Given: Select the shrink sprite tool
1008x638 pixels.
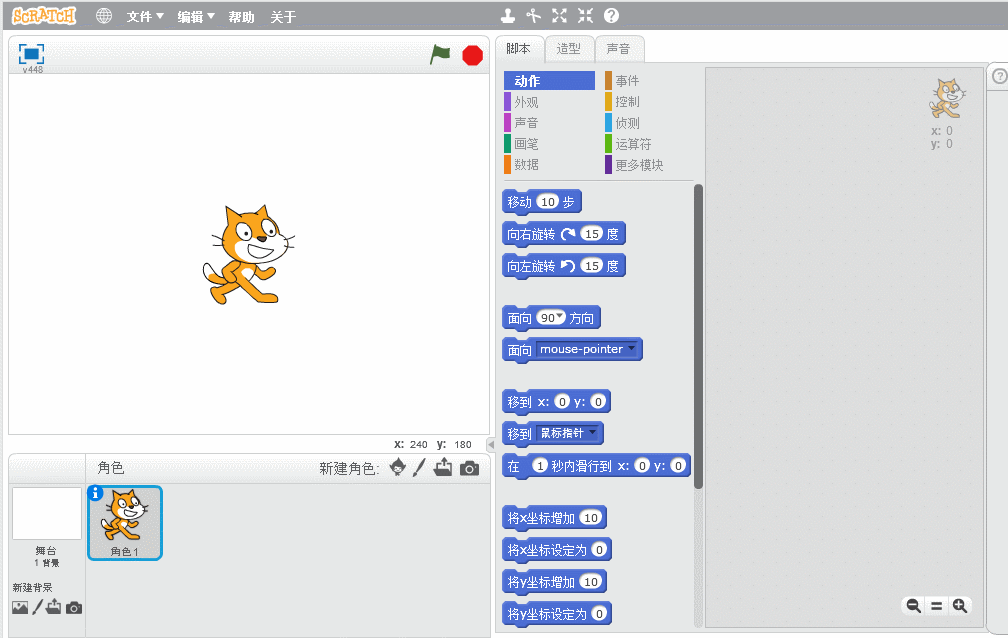Looking at the screenshot, I should [585, 15].
